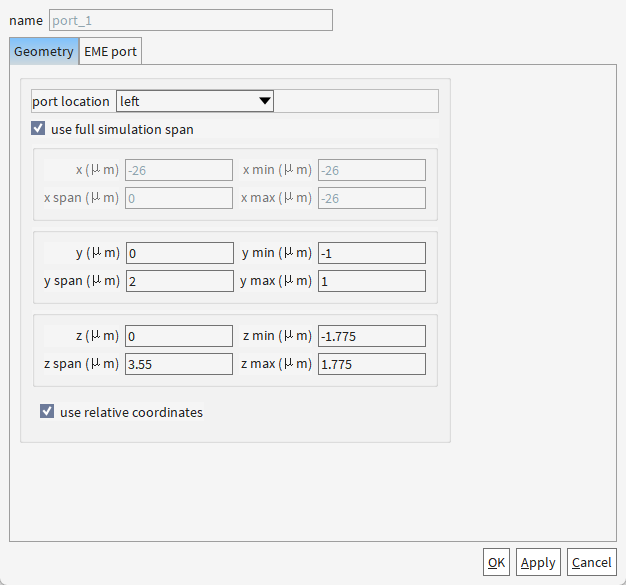
Task: Edit the z min (µm) field
Action: coord(372,336)
